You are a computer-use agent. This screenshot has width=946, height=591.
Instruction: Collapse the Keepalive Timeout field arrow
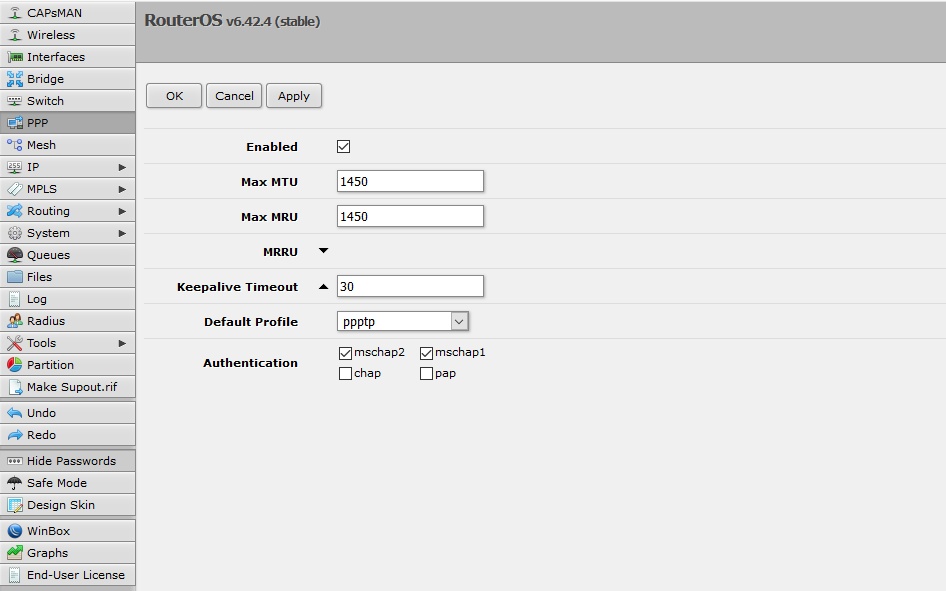323,287
